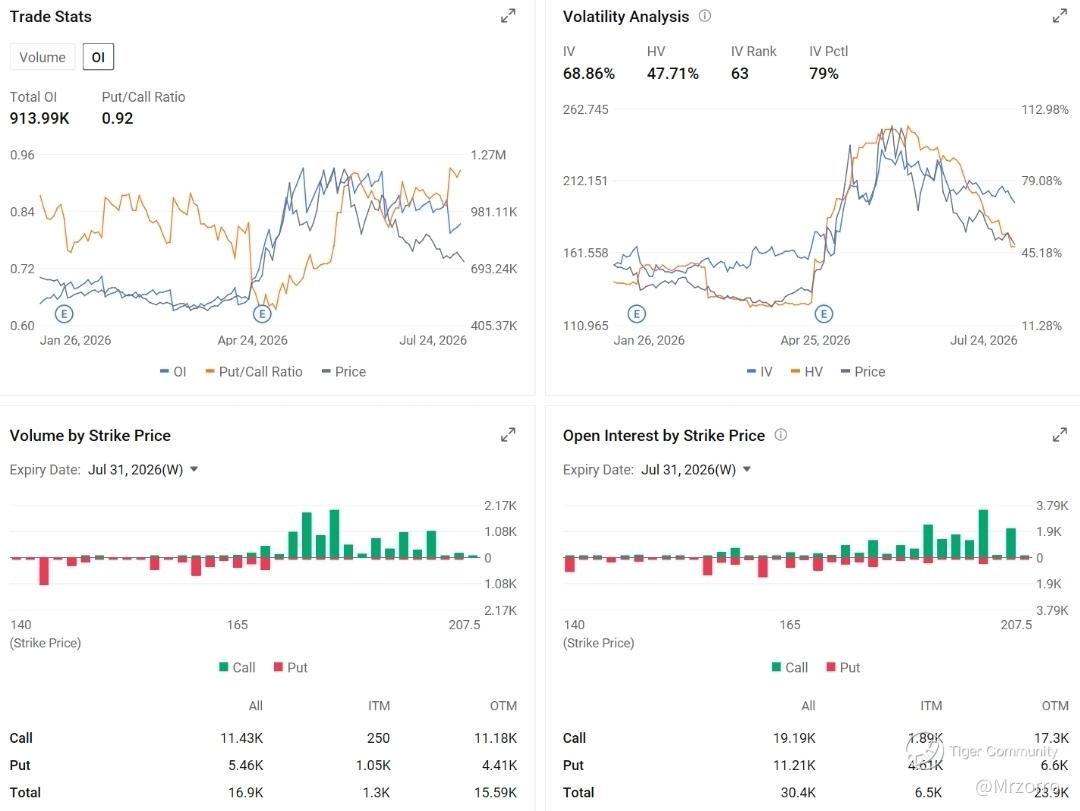
Task: Toggle HV series in Volatility legend
Action: pos(807,372)
